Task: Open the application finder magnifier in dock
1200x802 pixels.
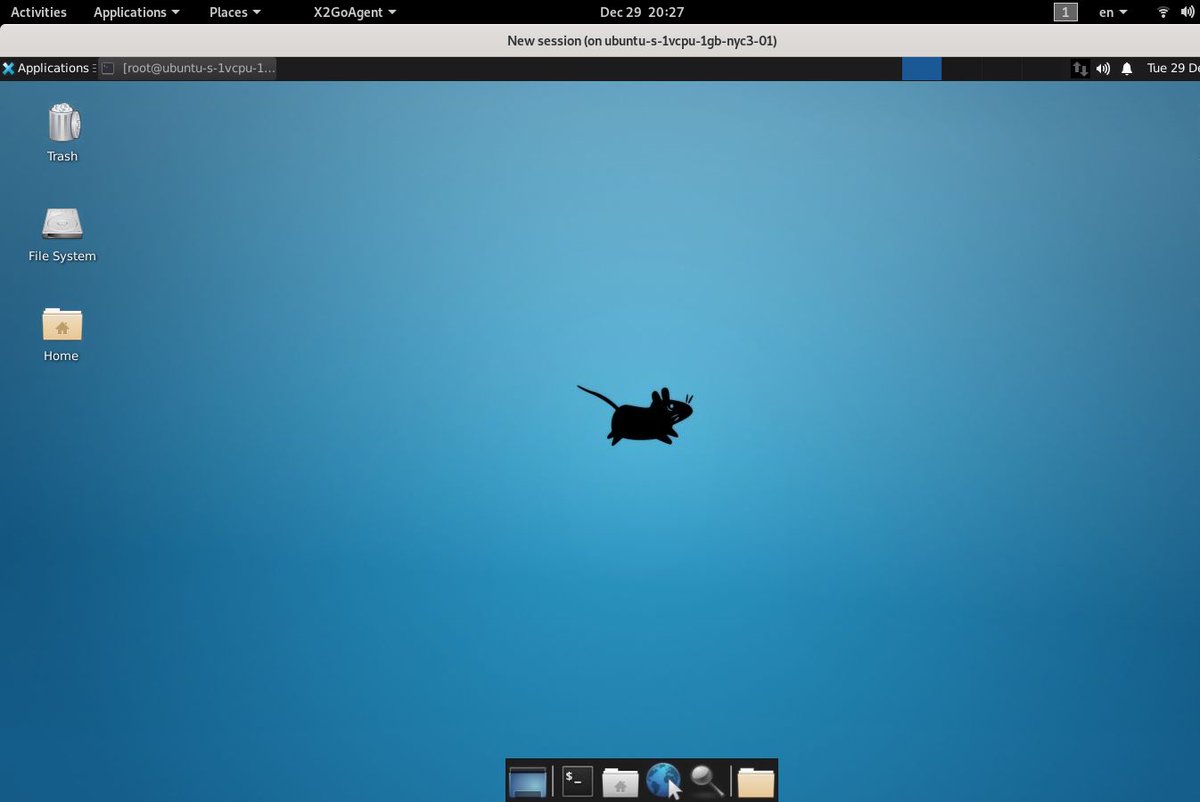Action: pyautogui.click(x=707, y=781)
